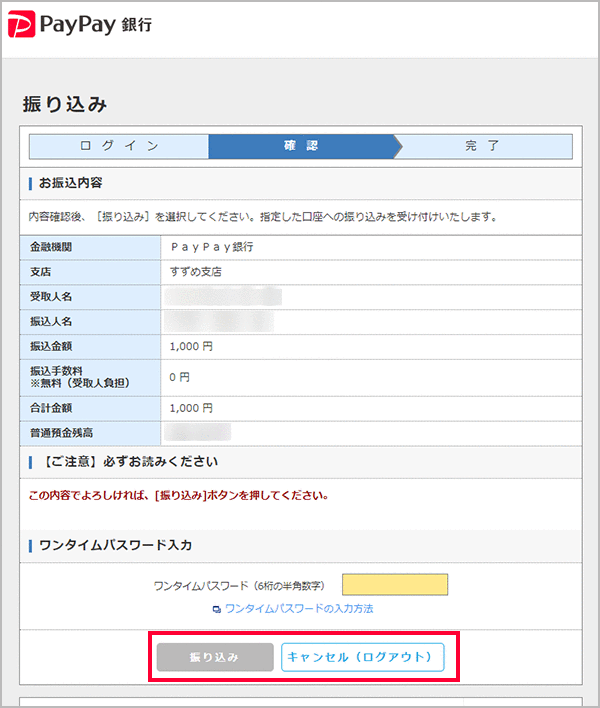
Task: Click the red notice text about 振り込みボタン
Action: point(179,495)
